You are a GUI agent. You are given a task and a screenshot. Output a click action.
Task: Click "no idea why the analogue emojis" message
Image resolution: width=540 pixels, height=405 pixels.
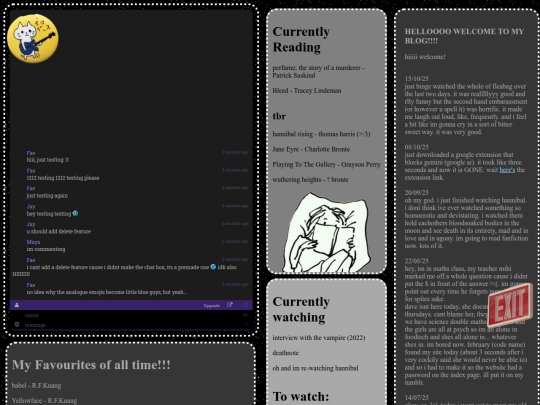point(107,292)
